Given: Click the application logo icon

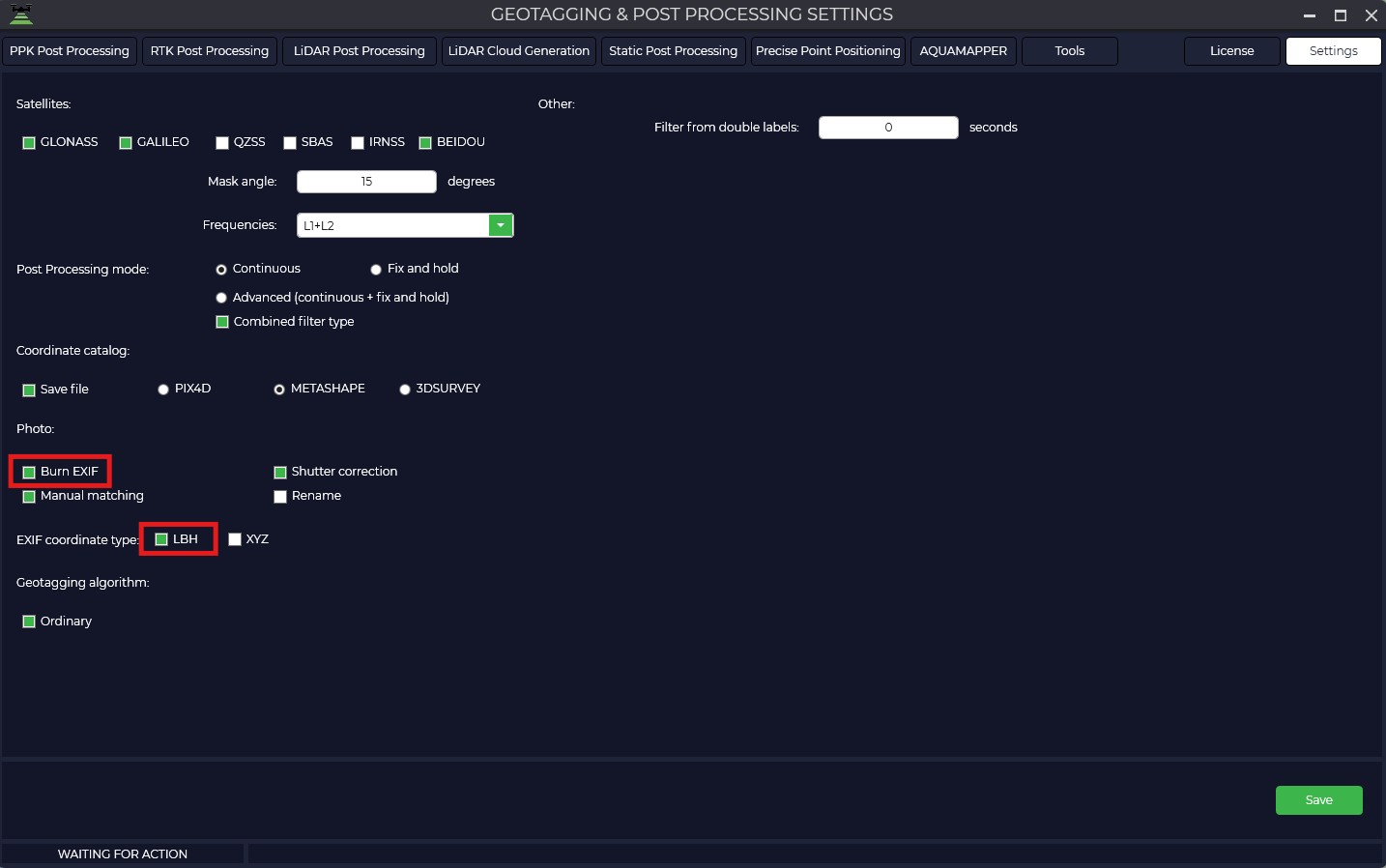Looking at the screenshot, I should pos(20,14).
